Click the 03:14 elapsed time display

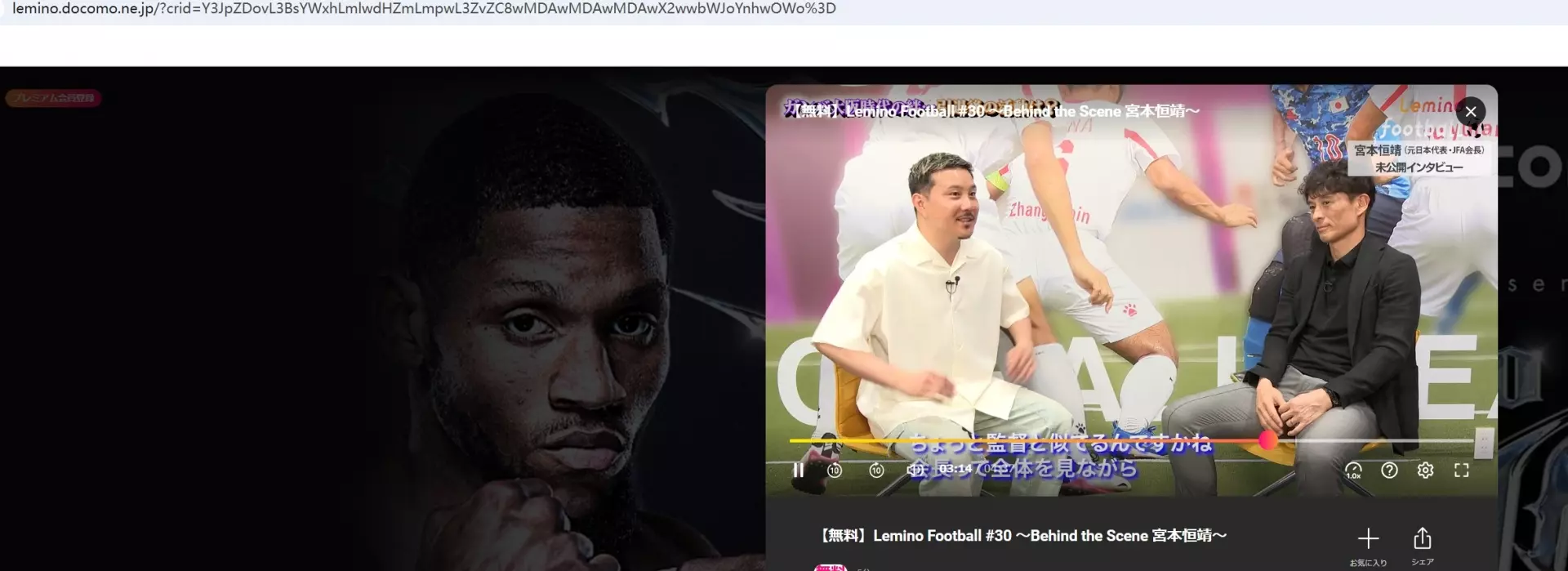[x=955, y=469]
